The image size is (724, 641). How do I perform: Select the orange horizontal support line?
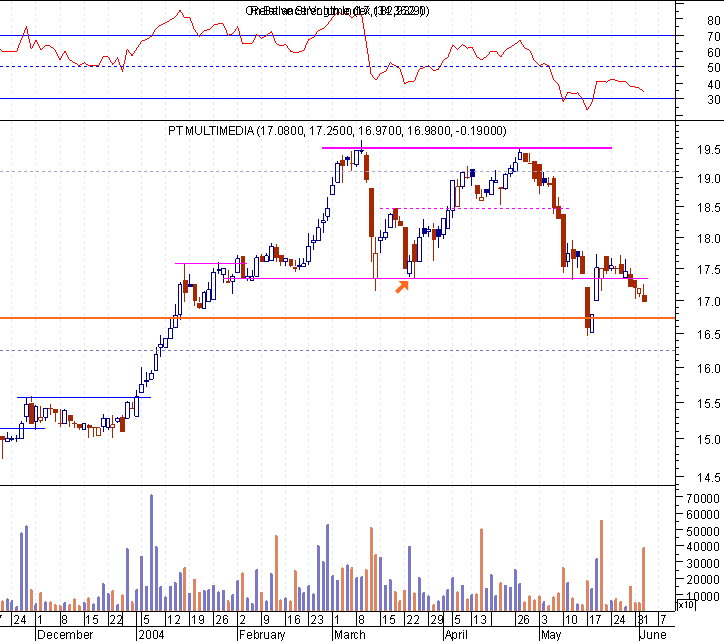[337, 318]
